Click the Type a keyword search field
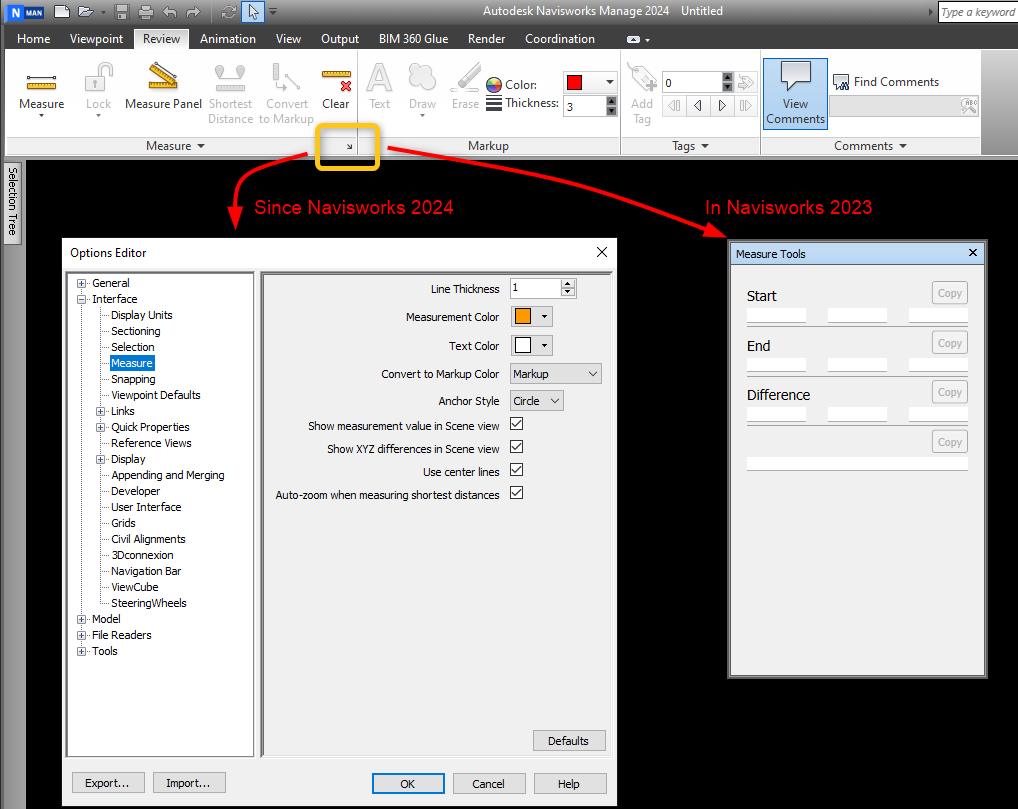1018x809 pixels. [978, 12]
